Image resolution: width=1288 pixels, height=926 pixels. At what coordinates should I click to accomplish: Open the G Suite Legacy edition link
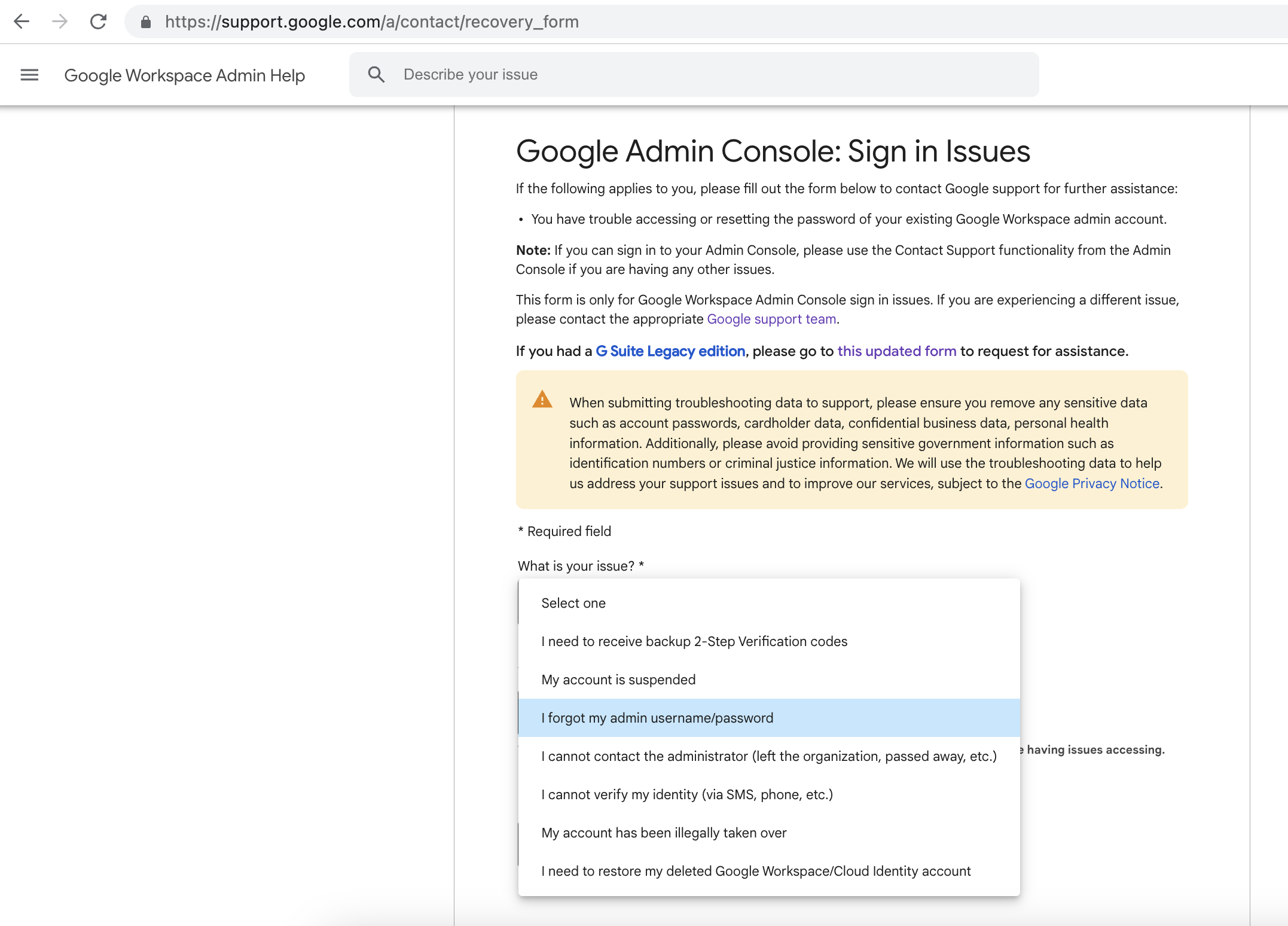pos(670,351)
